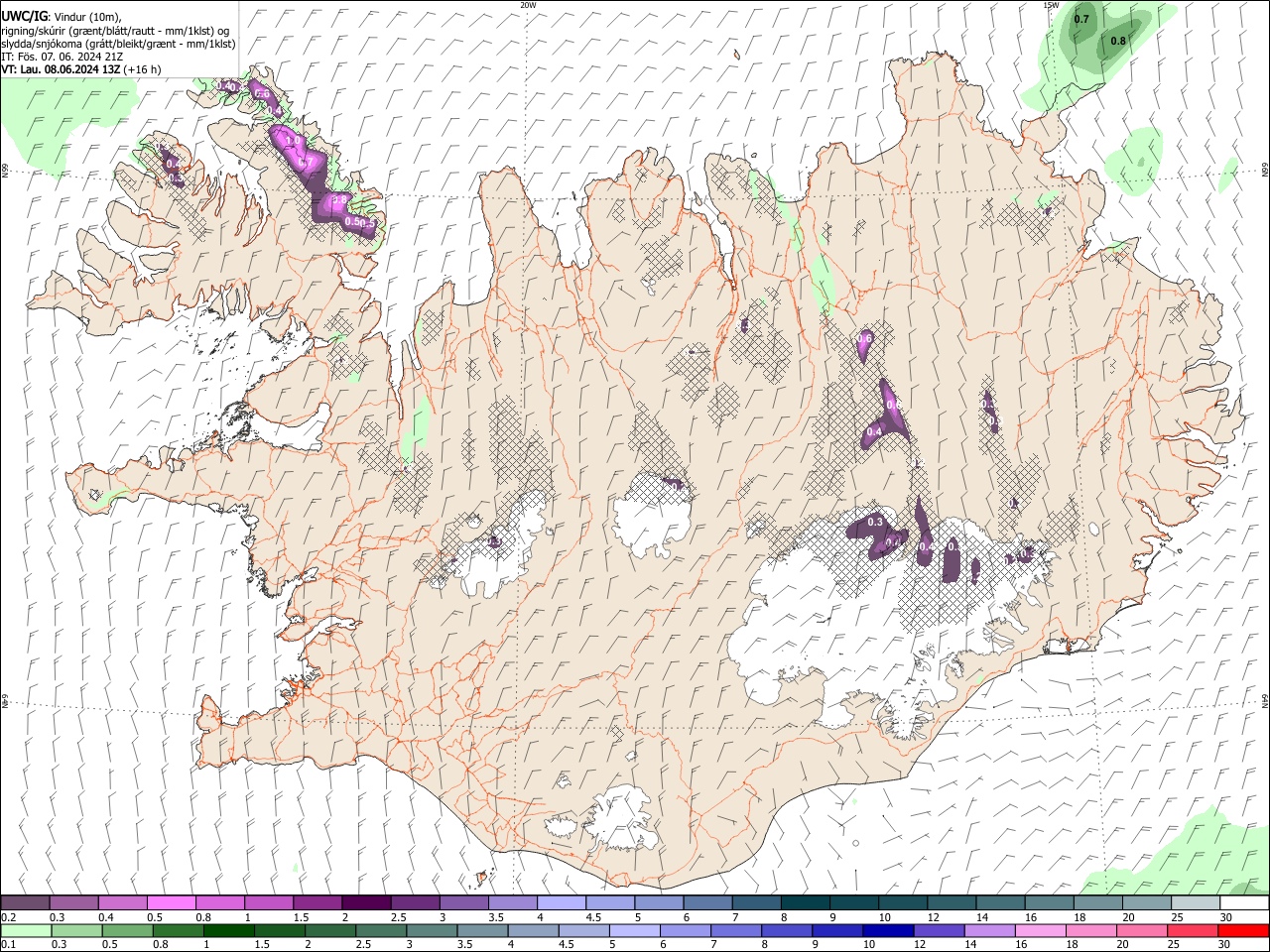The width and height of the screenshot is (1270, 952).
Task: Pick the darkest purple snow-scale swatch between 2 and 2.5
Action: [366, 902]
